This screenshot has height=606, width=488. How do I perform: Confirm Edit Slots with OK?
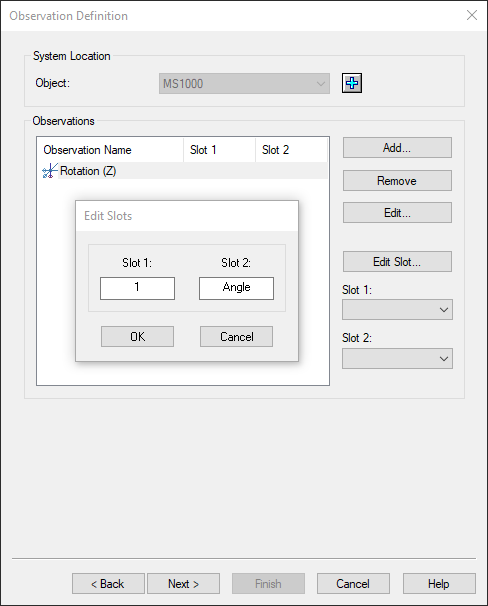click(137, 337)
